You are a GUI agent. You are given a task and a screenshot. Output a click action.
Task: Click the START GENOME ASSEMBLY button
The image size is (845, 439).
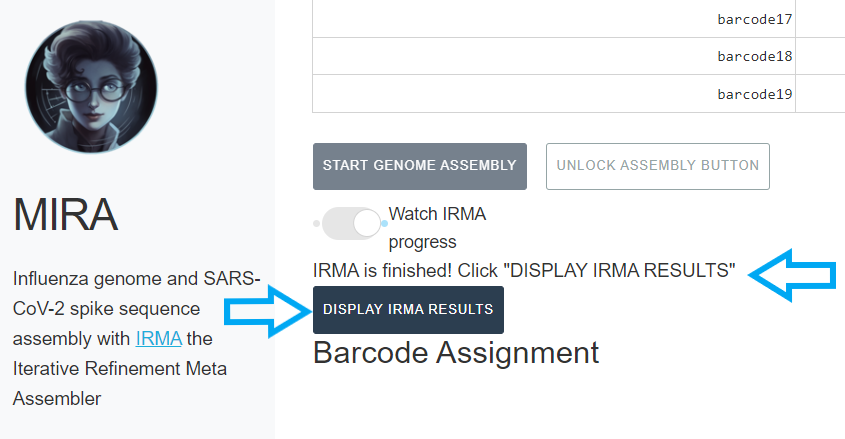(419, 166)
